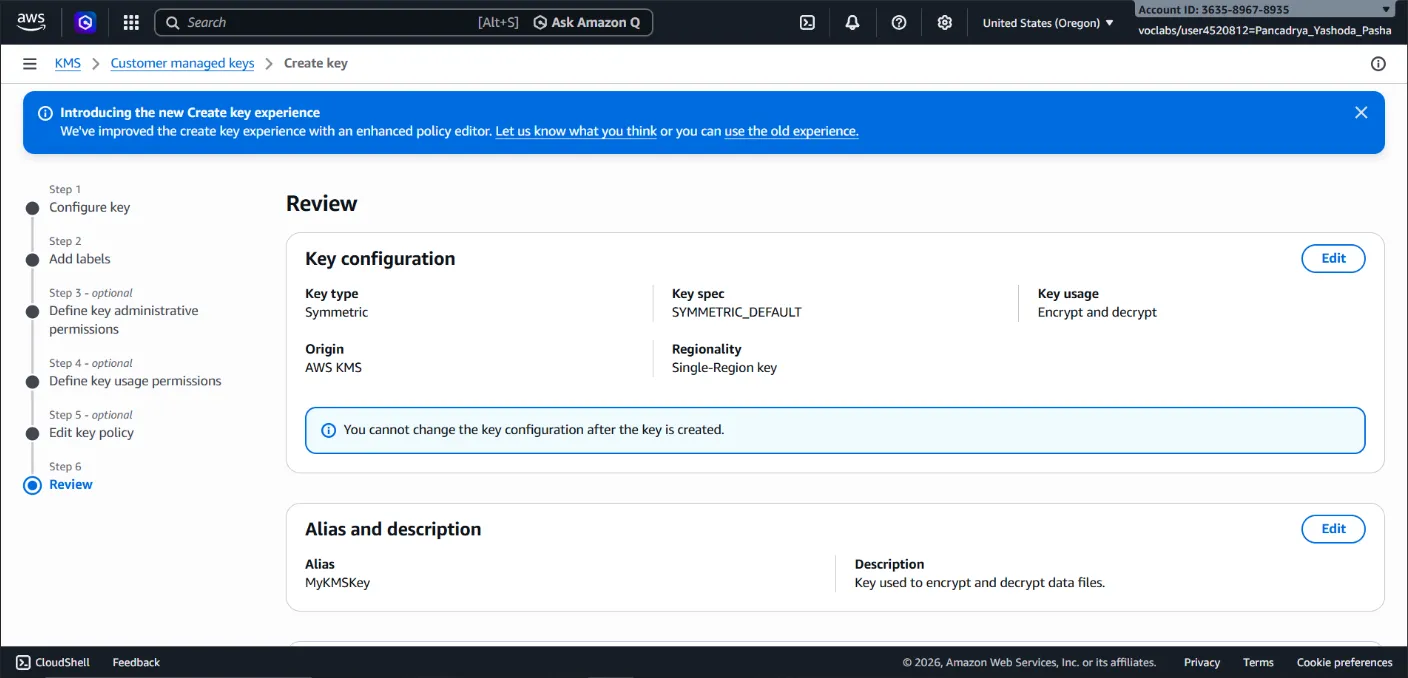Open the info panel icon near breadcrumbs
The width and height of the screenshot is (1408, 678).
[1378, 64]
